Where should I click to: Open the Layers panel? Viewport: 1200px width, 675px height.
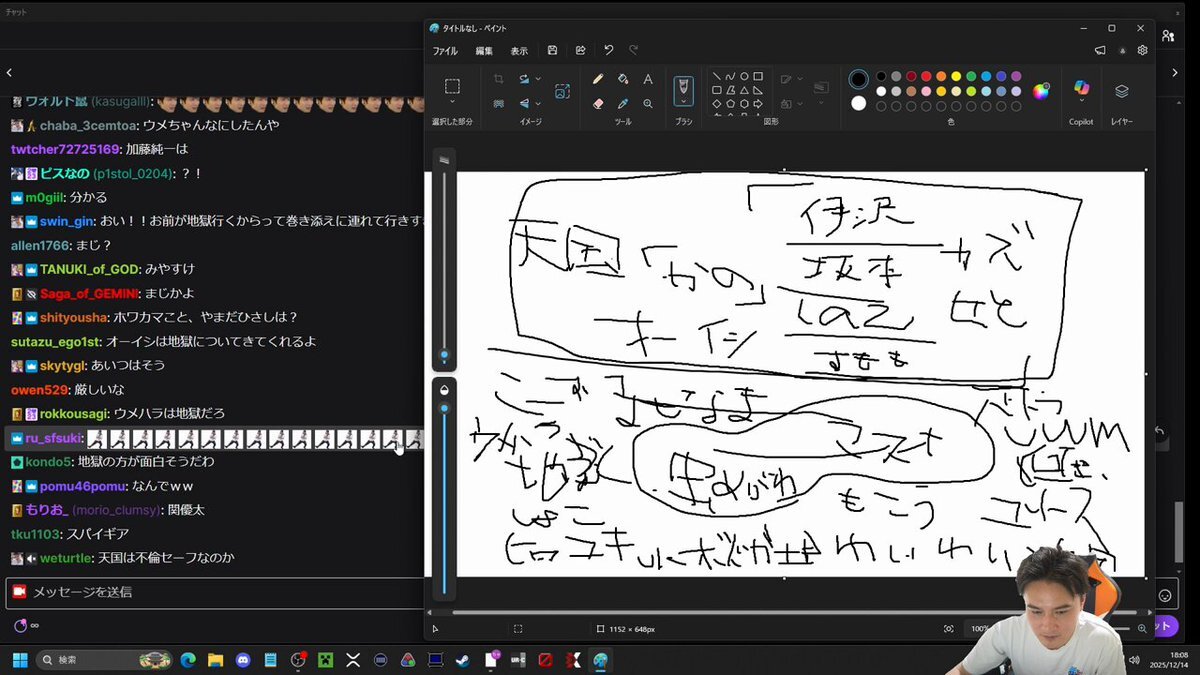coord(1121,91)
